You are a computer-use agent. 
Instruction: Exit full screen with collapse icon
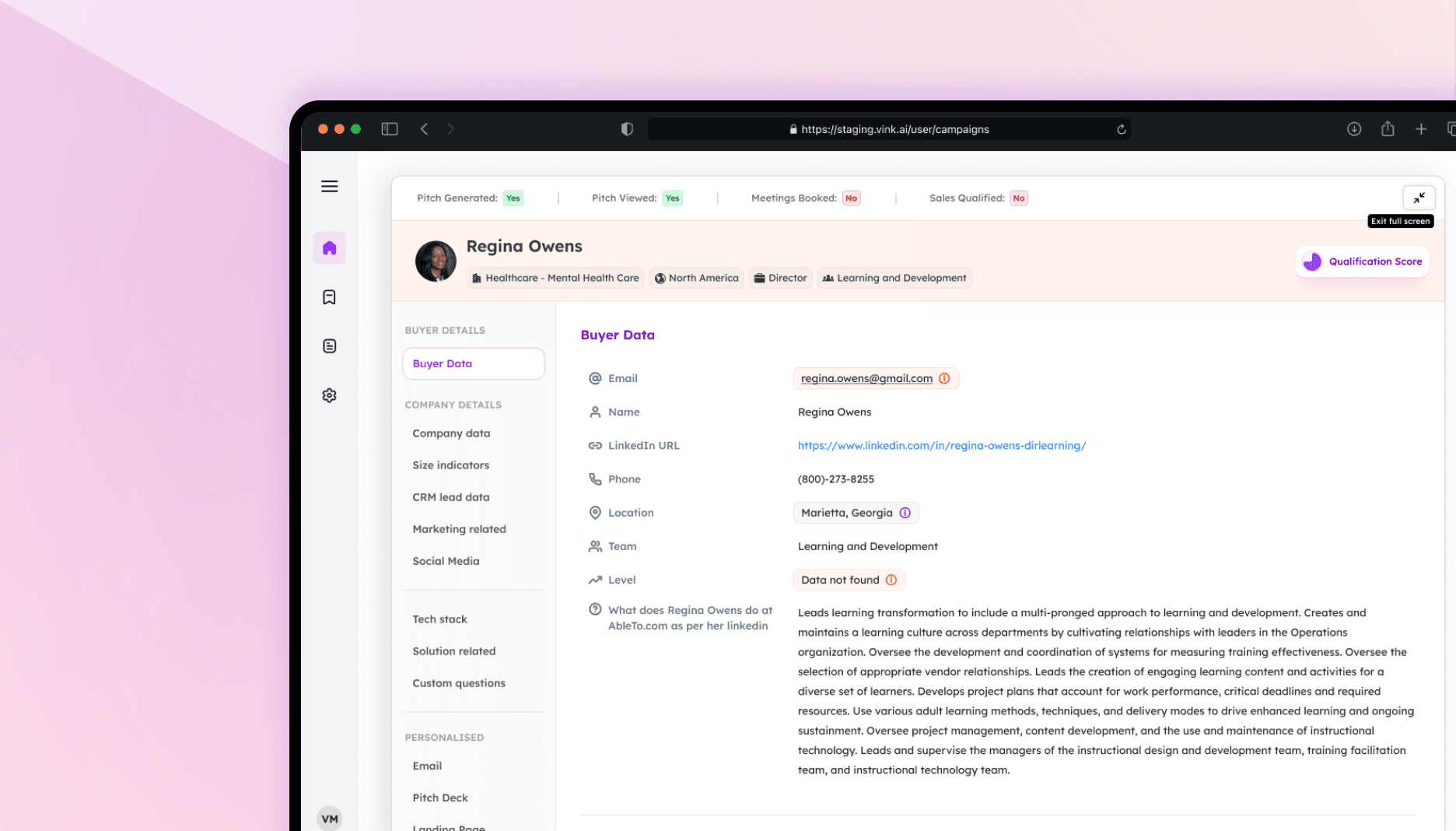pyautogui.click(x=1419, y=198)
